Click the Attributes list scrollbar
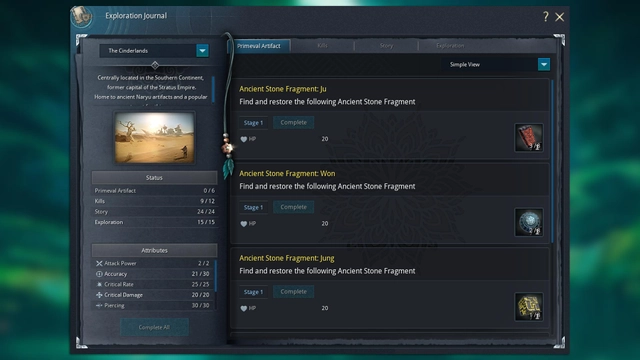640x360 pixels. coord(216,276)
